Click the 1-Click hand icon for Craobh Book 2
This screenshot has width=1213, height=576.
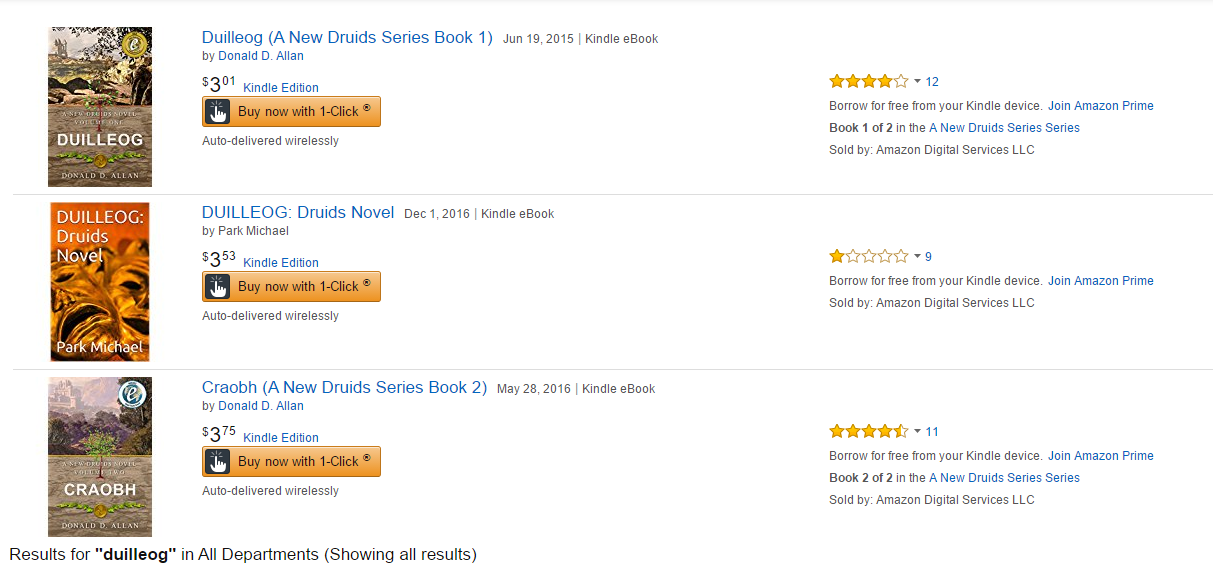tap(217, 462)
